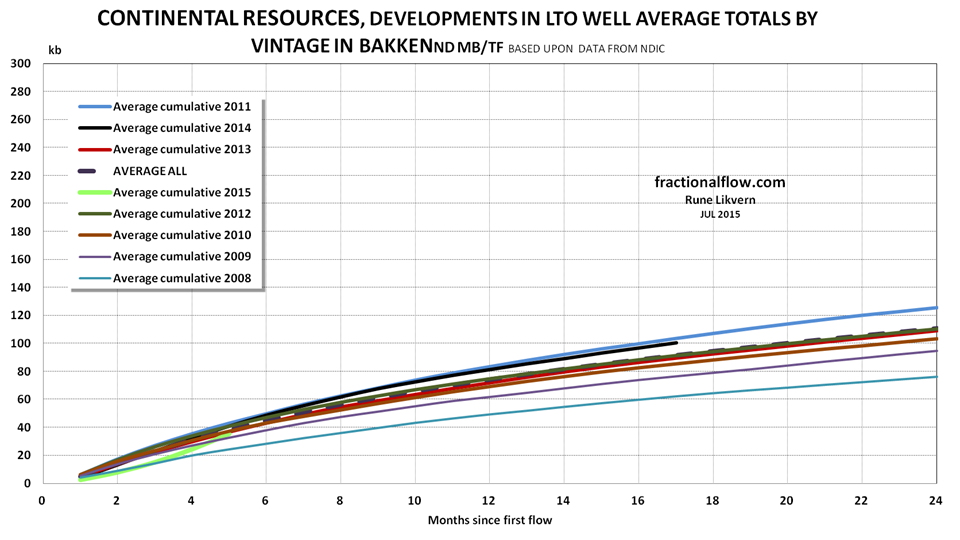Click the end of the black 2014 curve

[x=676, y=343]
